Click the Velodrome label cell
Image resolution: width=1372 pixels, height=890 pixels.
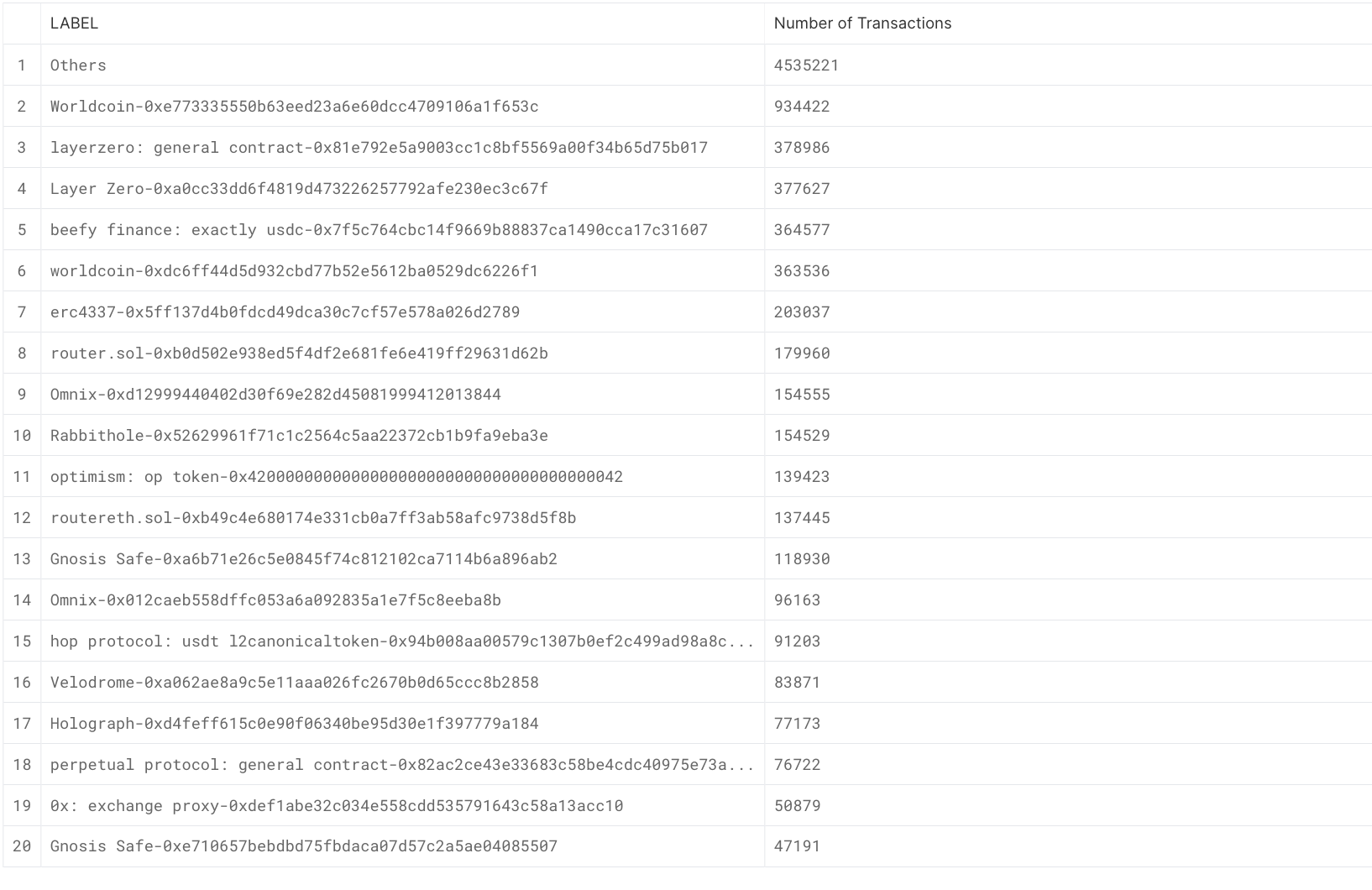click(x=294, y=683)
